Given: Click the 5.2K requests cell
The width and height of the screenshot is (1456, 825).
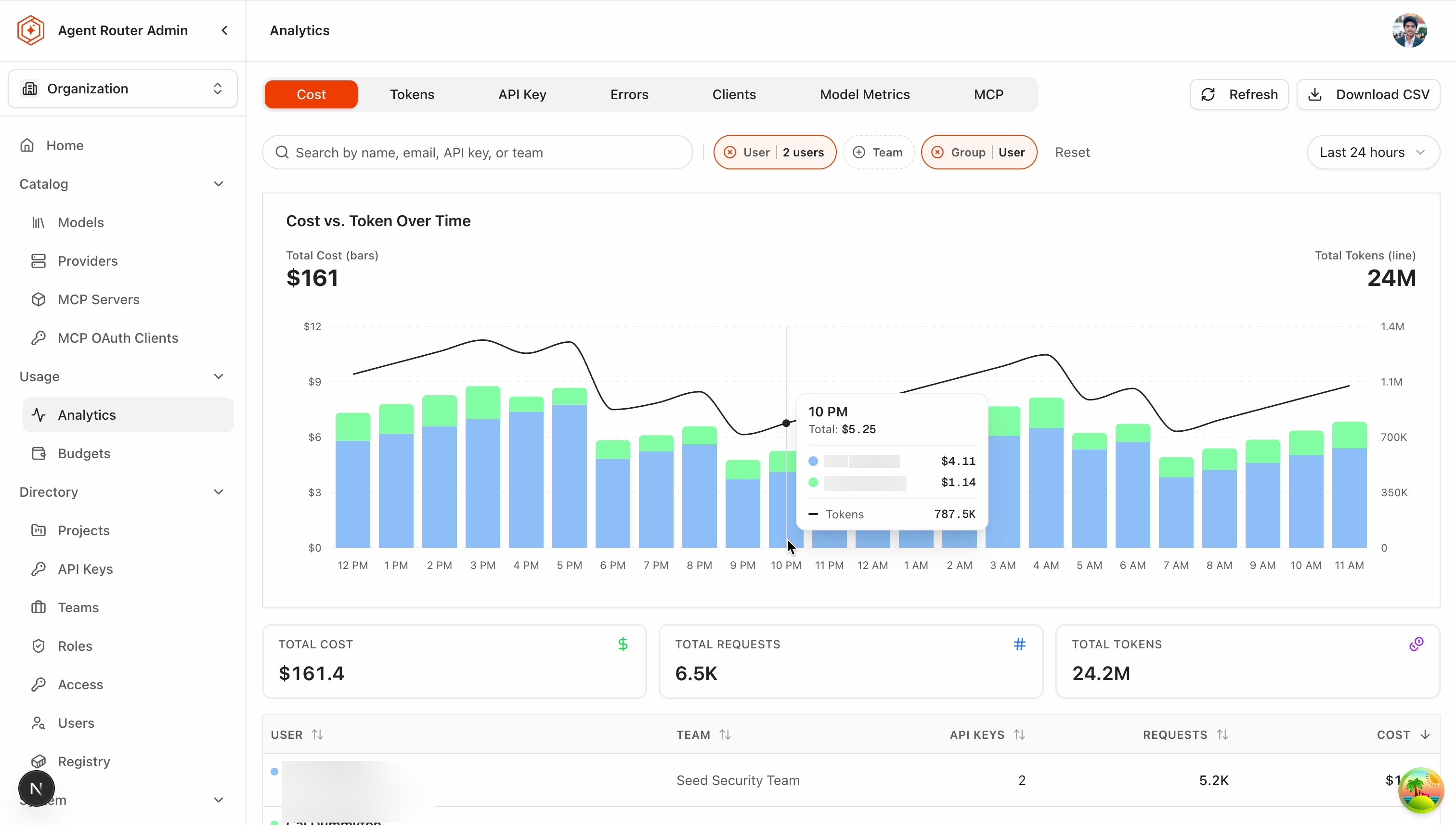Looking at the screenshot, I should [x=1213, y=780].
